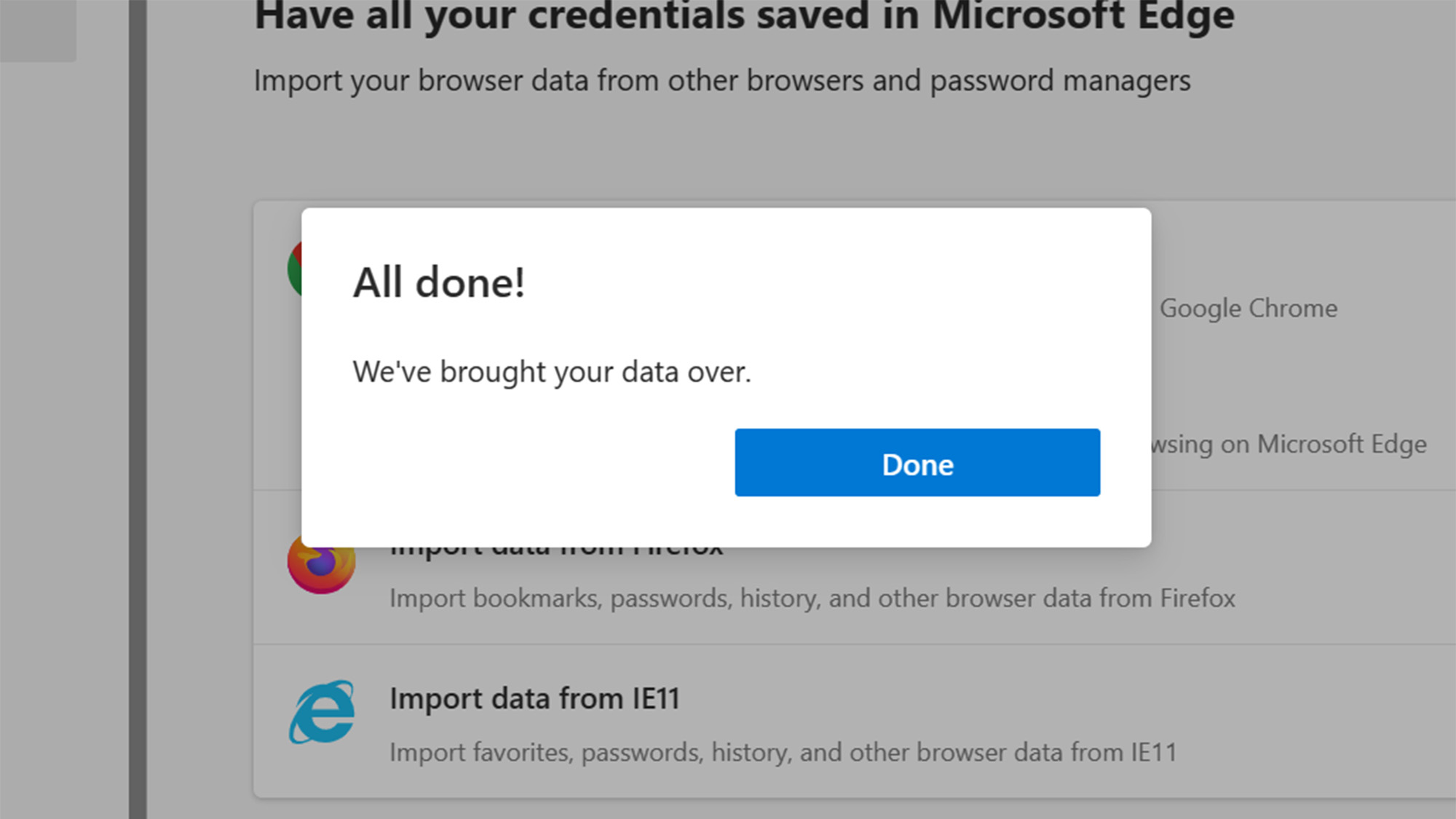The image size is (1456, 819).
Task: Click the dark vertical divider bar
Action: point(138,408)
